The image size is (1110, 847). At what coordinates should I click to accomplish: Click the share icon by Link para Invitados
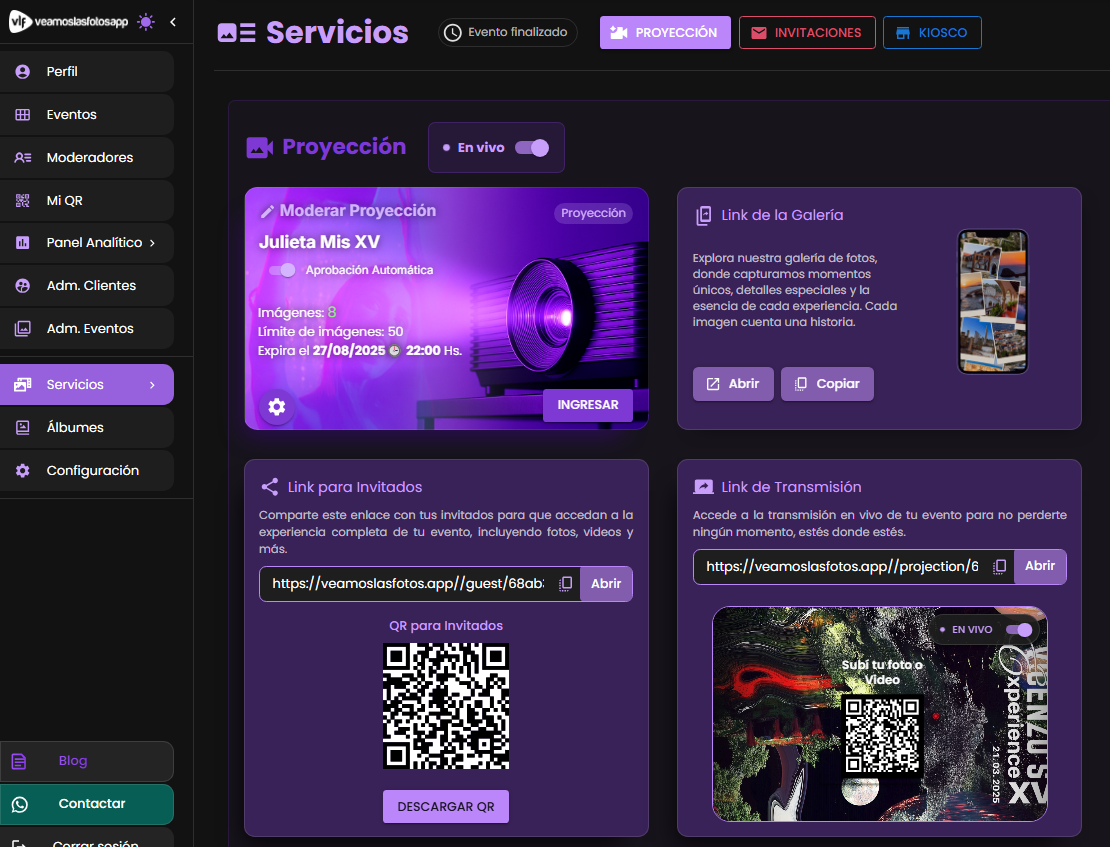point(269,487)
